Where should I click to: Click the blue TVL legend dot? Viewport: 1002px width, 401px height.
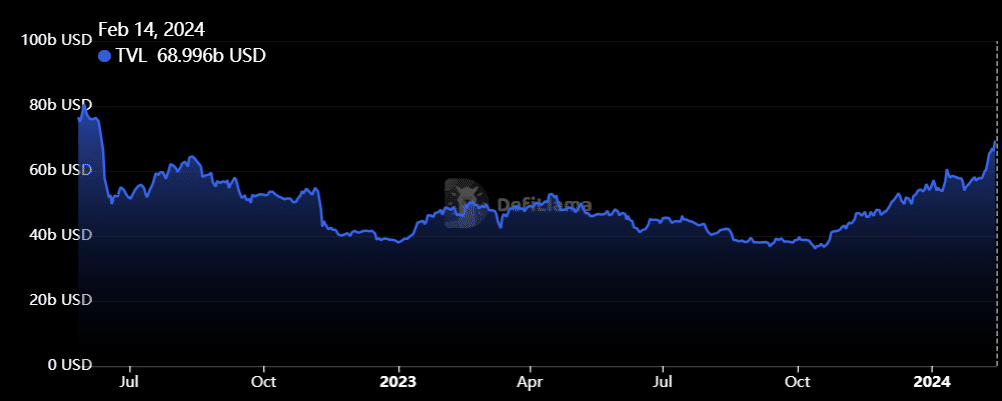coord(104,56)
